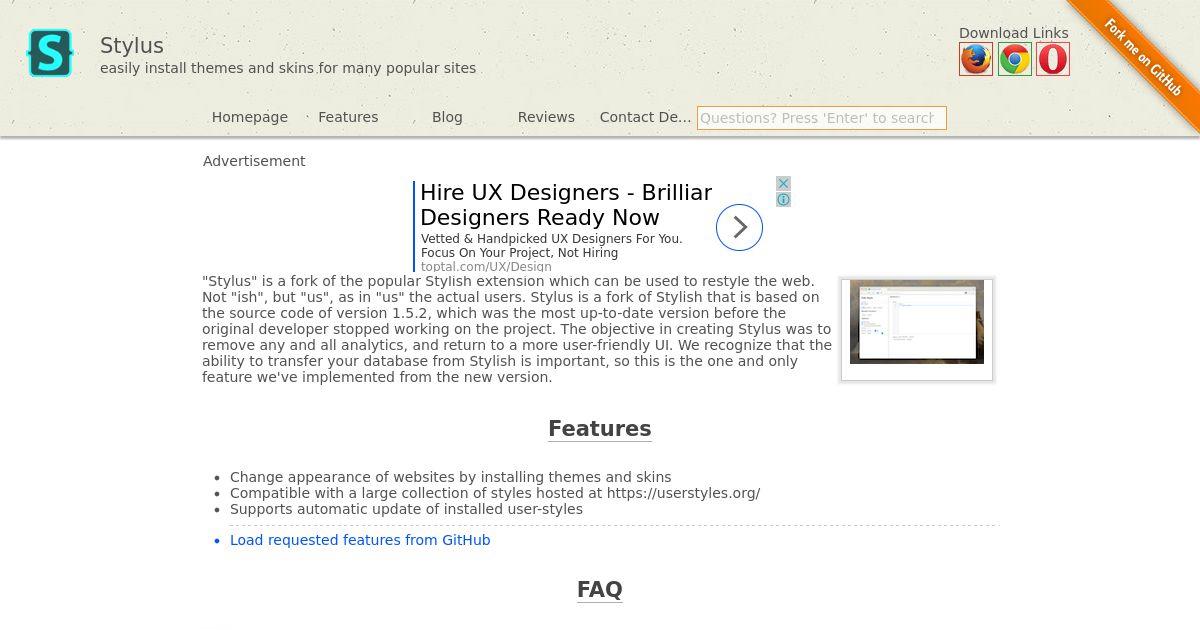Open the Blog menu item
This screenshot has width=1200, height=630.
click(x=447, y=117)
